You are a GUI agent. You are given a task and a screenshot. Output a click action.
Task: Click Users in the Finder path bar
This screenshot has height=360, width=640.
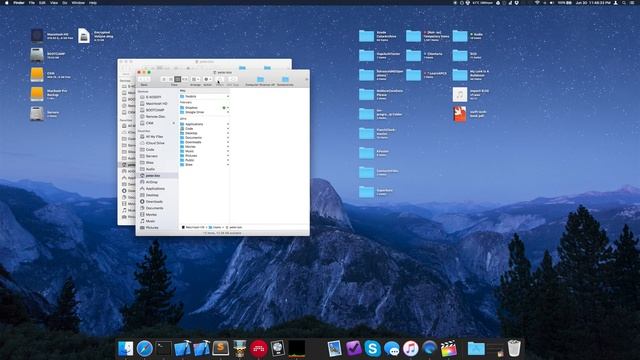[215, 227]
